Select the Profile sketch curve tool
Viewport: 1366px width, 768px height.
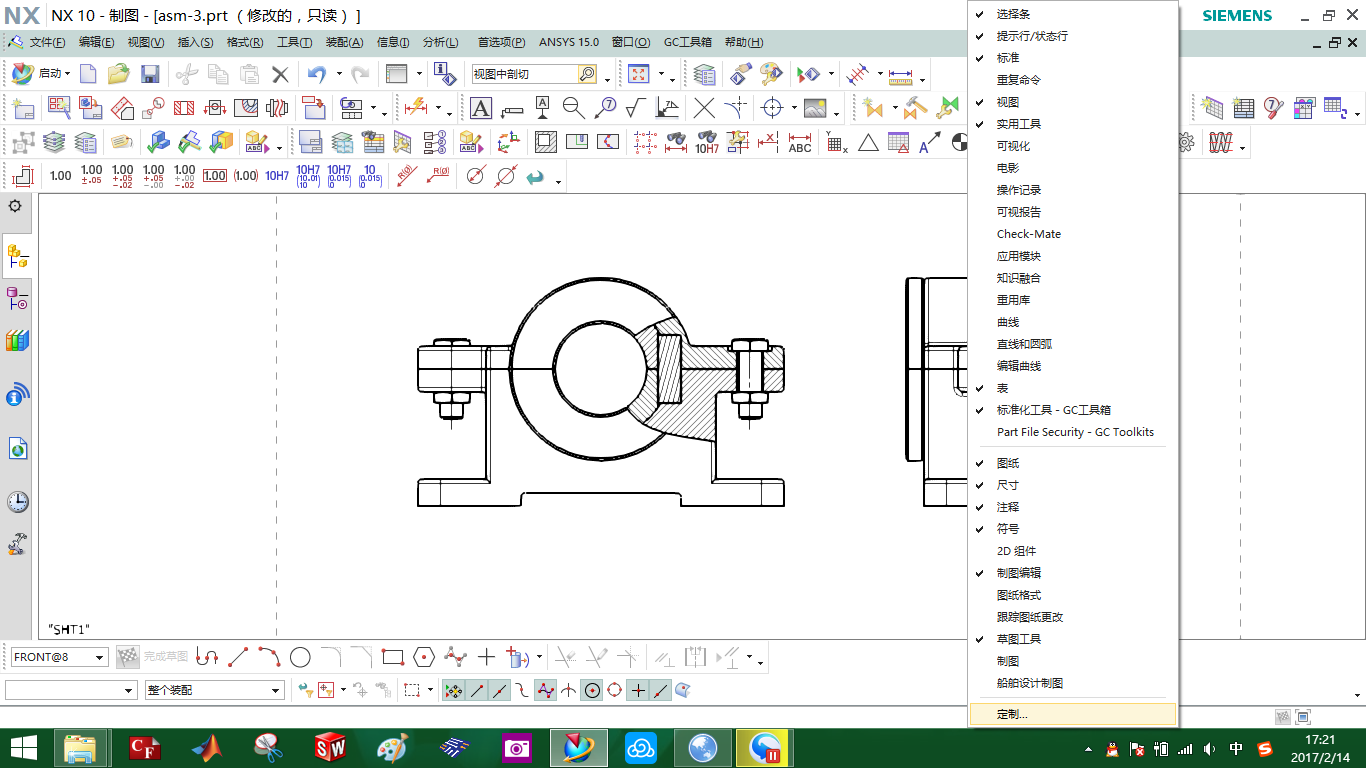click(x=207, y=657)
